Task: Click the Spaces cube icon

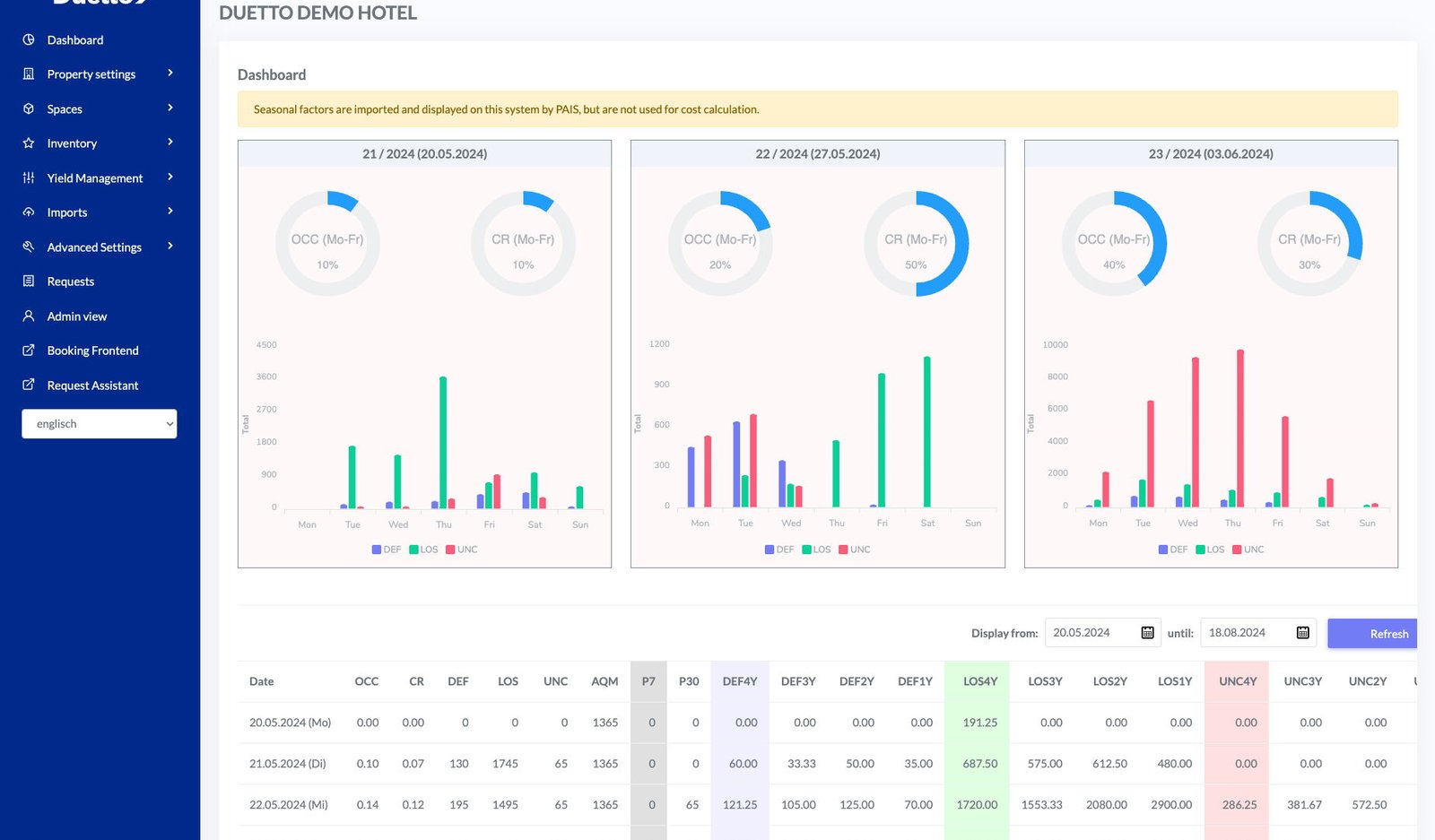Action: pyautogui.click(x=29, y=108)
